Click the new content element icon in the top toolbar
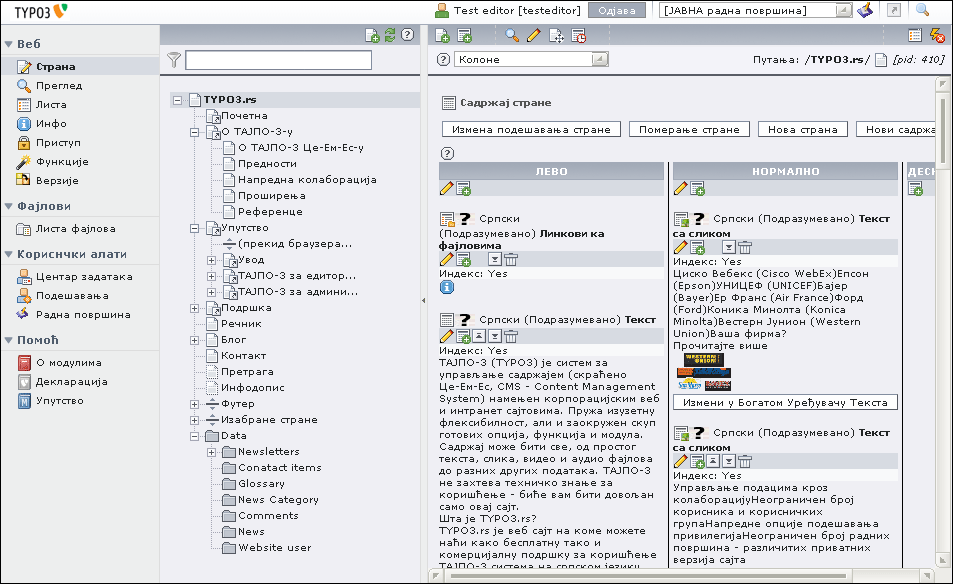 pyautogui.click(x=464, y=36)
